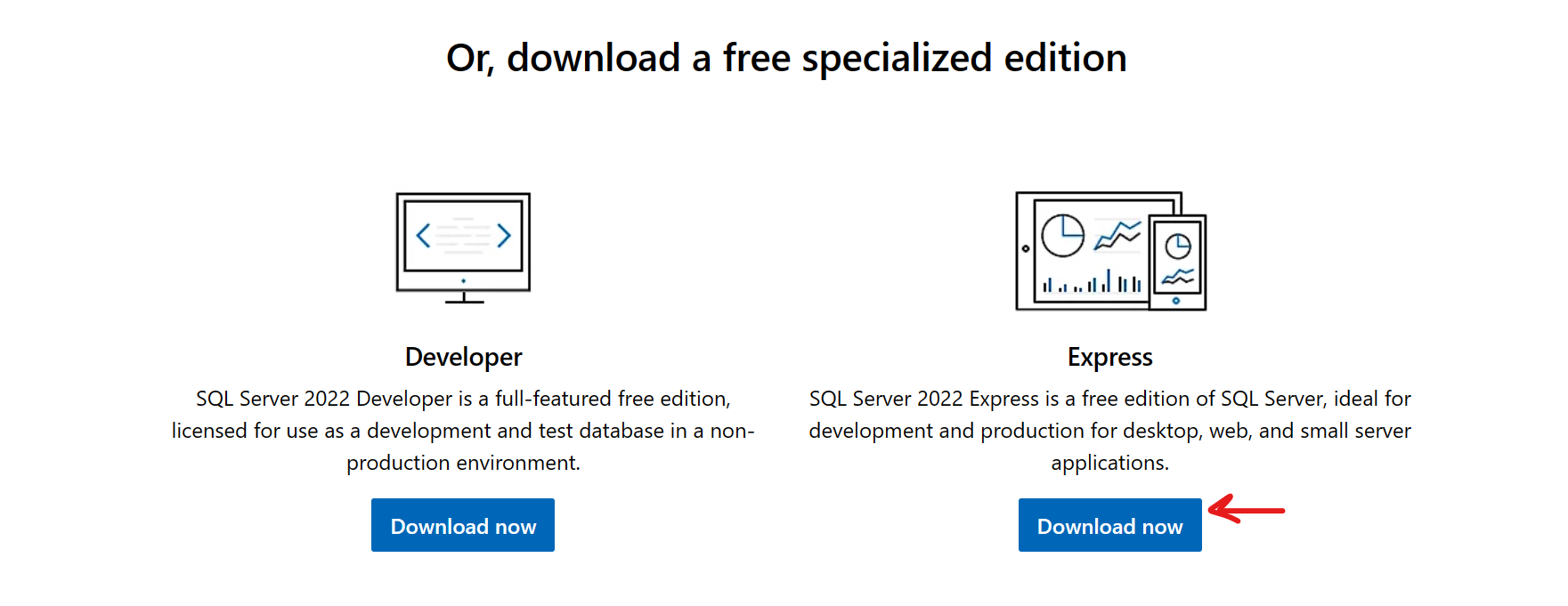The width and height of the screenshot is (1568, 606).
Task: Click the phone home button in Express icon
Action: (1176, 301)
